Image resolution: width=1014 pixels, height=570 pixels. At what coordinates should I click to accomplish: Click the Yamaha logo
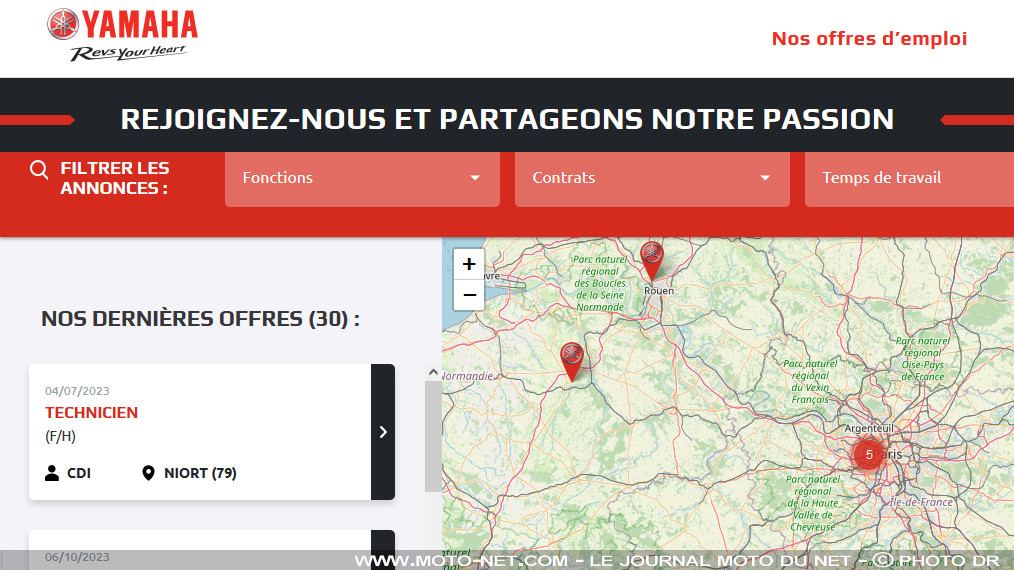click(122, 35)
